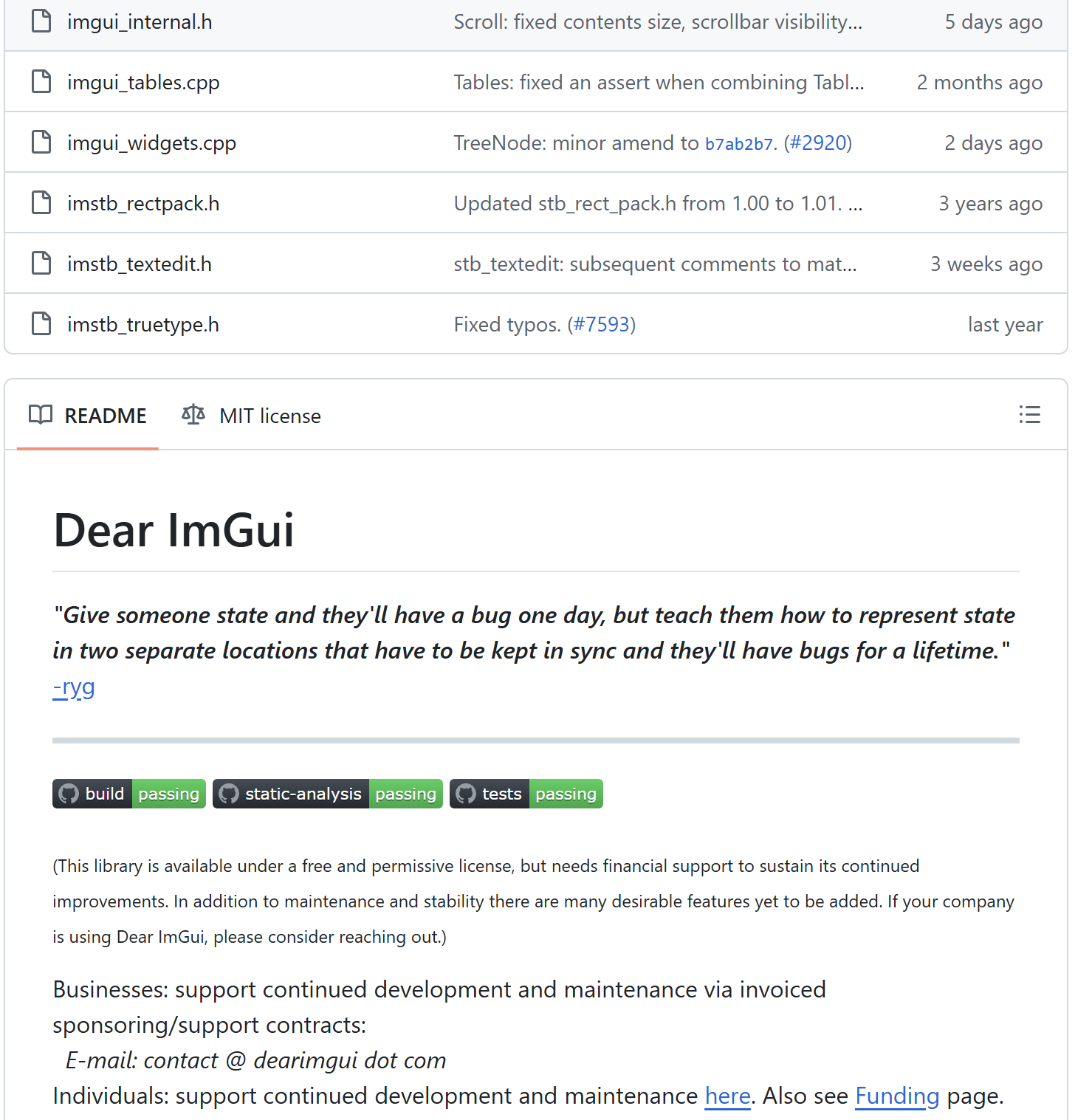
Task: Open the tests passing badge
Action: (526, 794)
